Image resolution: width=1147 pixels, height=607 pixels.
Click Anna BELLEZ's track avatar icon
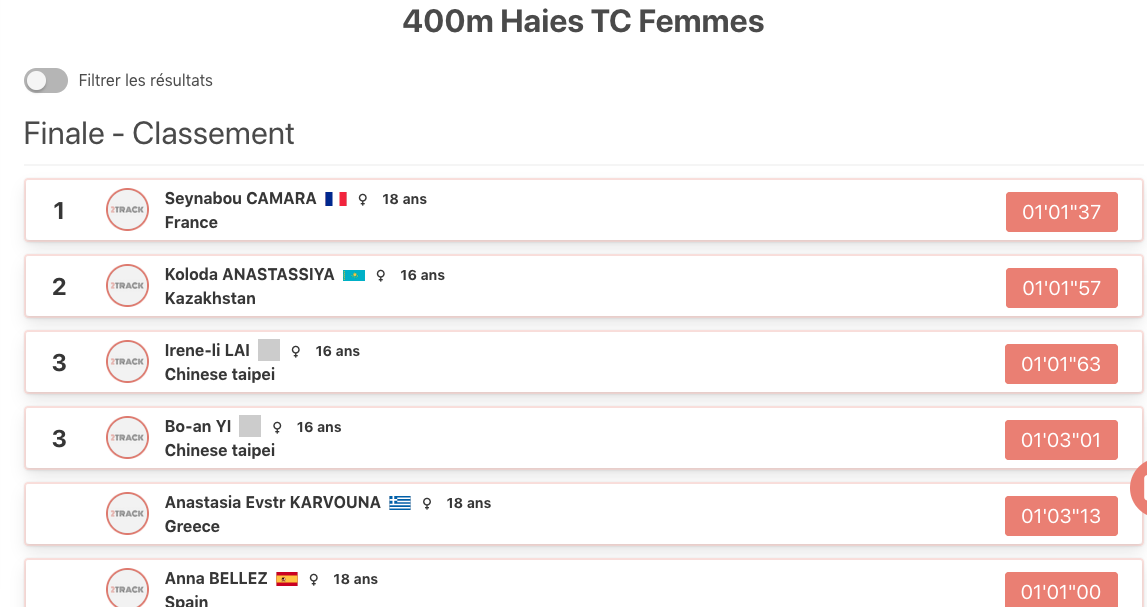[x=127, y=588]
